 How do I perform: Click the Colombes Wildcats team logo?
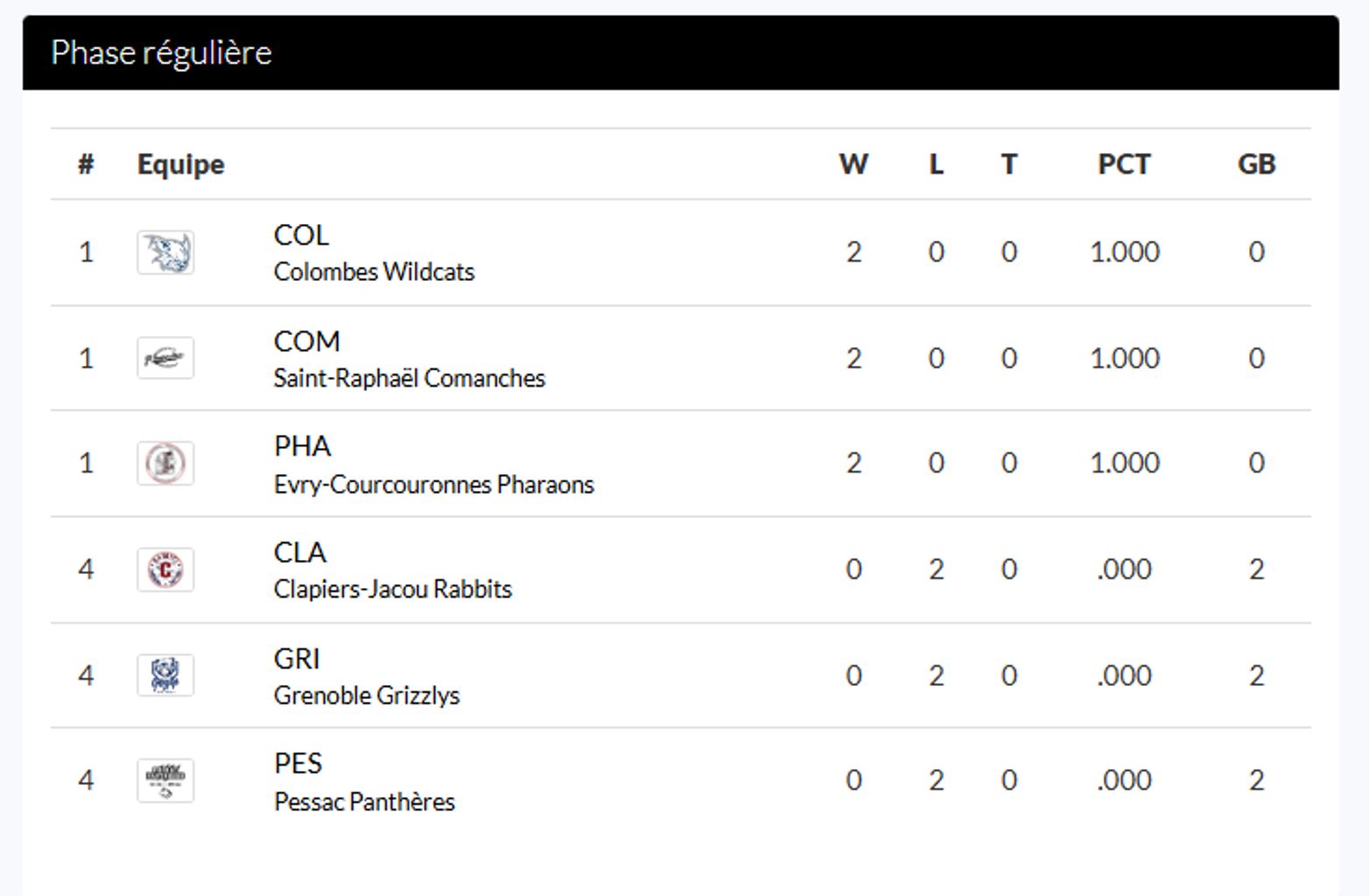[165, 253]
